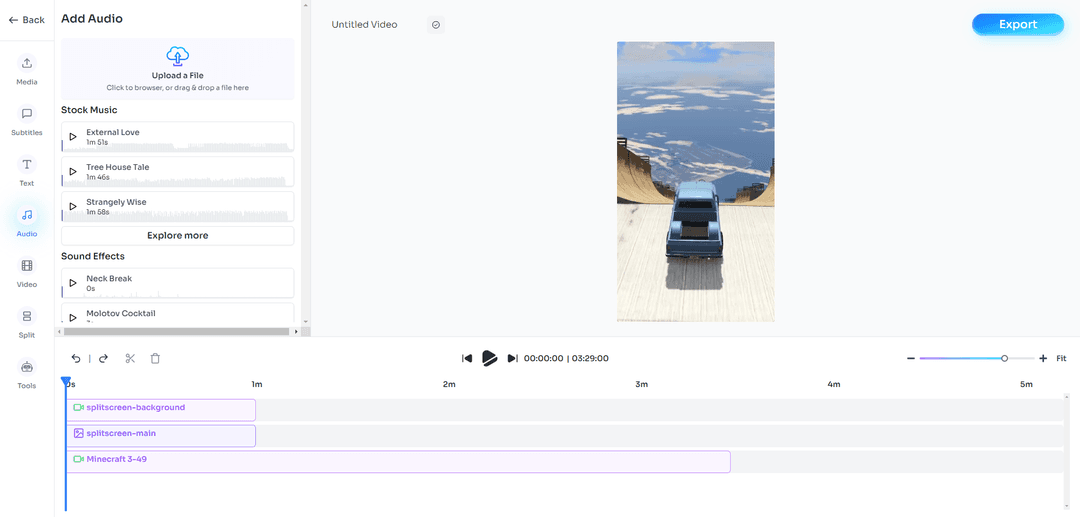The image size is (1080, 517).
Task: Preview the External Love stock track
Action: pos(73,136)
